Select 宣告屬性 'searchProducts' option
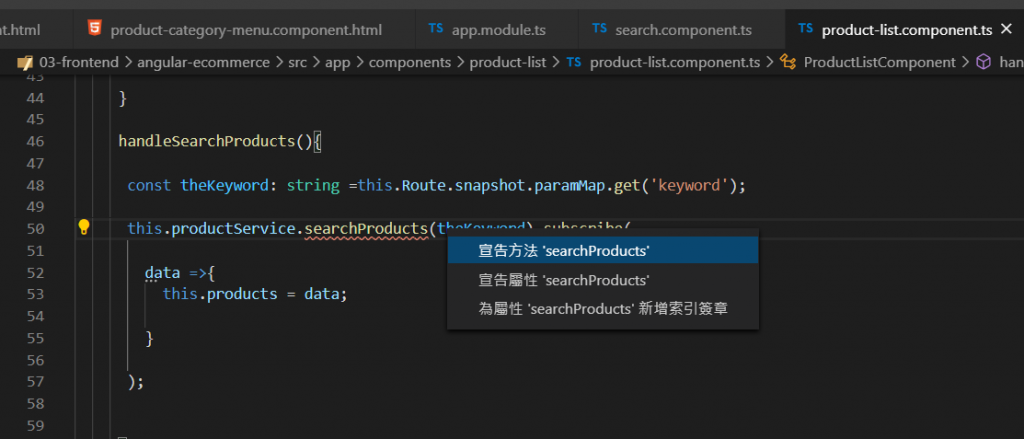 [x=564, y=280]
